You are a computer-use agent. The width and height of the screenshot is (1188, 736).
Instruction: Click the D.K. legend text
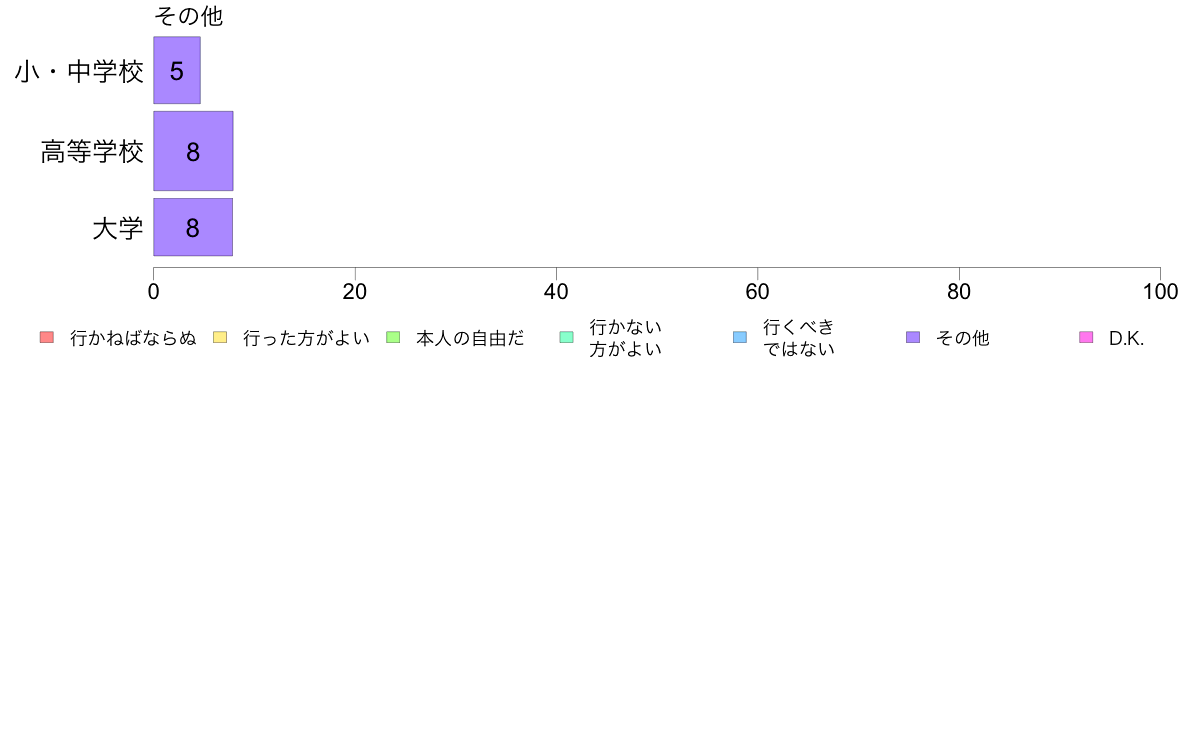click(x=1126, y=338)
